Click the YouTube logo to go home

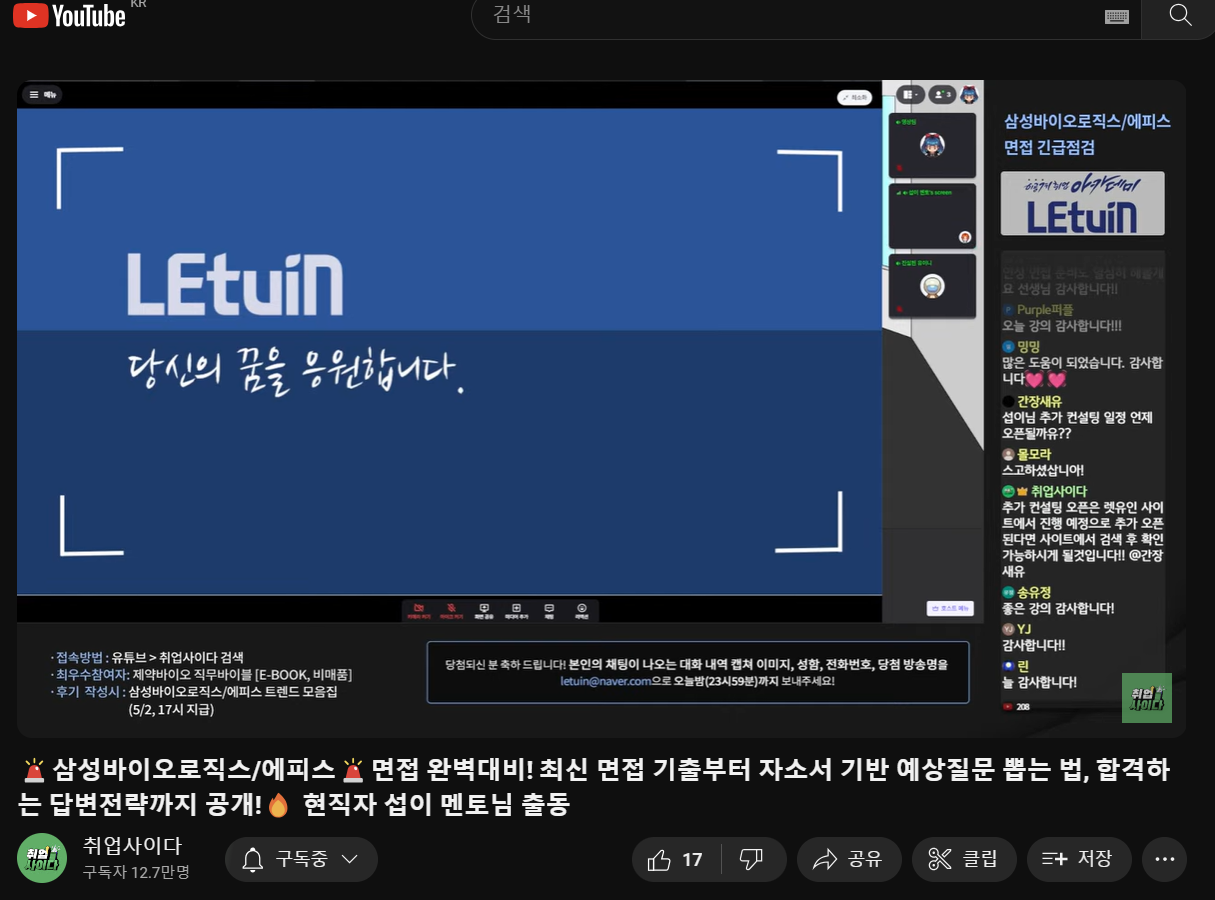(69, 15)
